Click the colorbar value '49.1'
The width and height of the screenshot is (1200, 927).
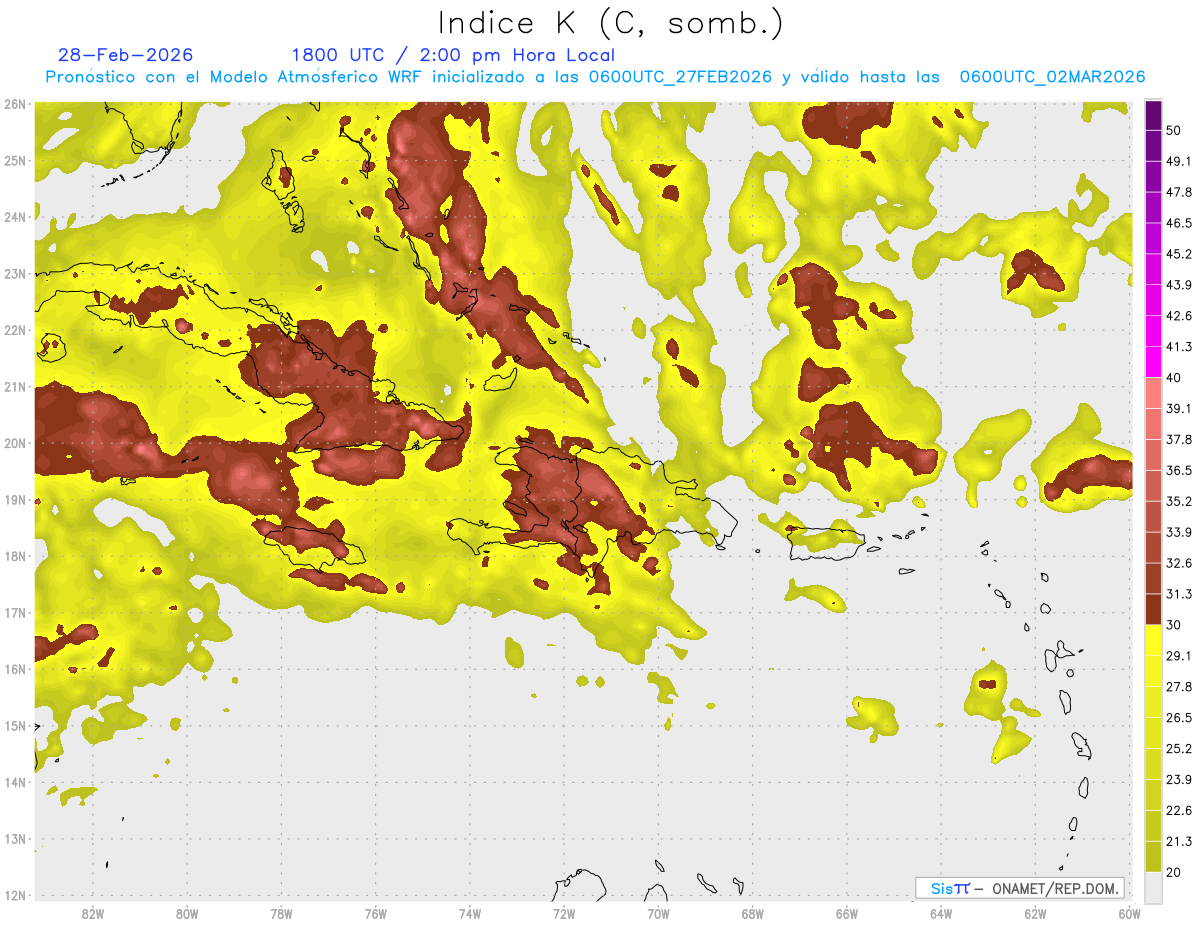click(x=1179, y=162)
